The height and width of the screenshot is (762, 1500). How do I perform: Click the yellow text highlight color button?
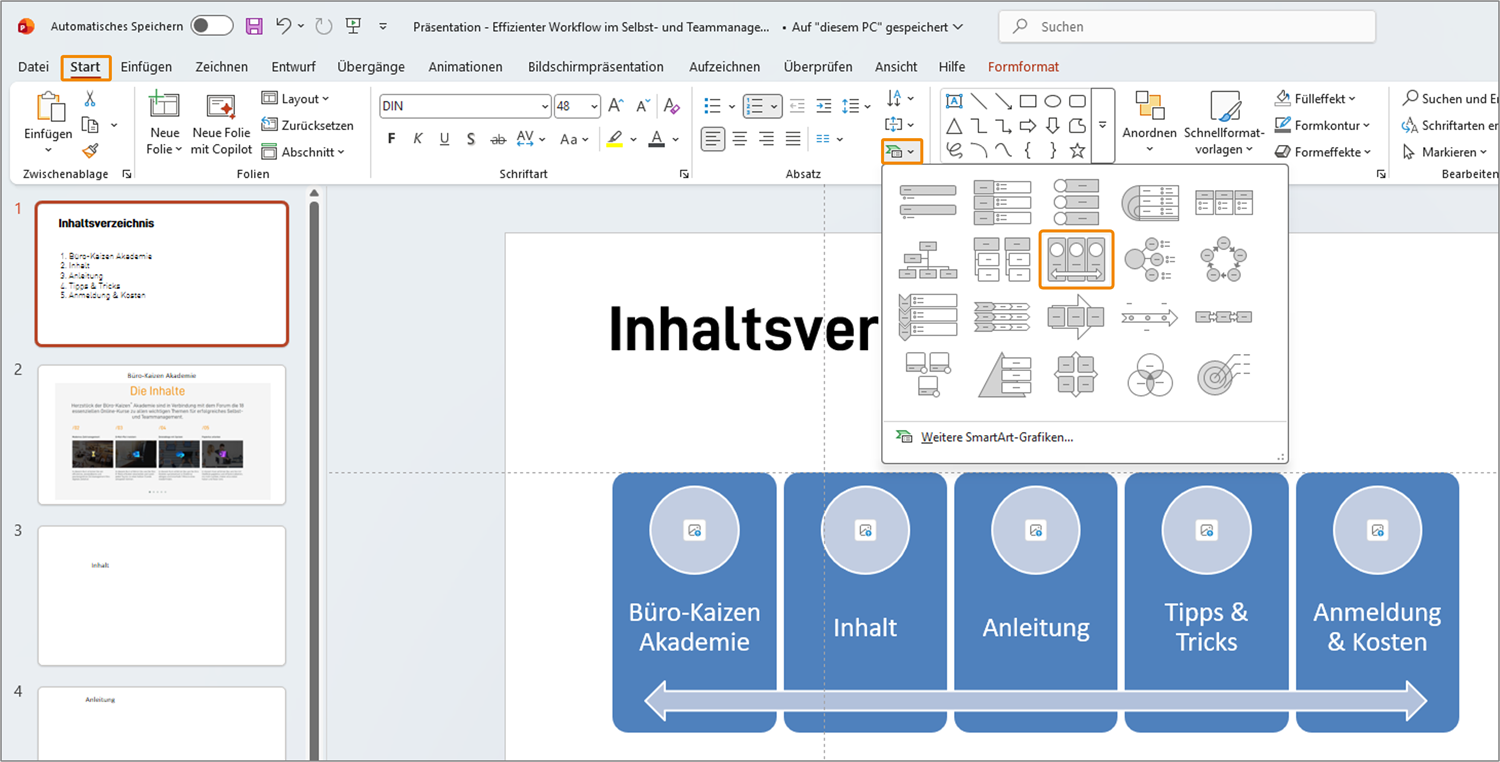pos(615,139)
